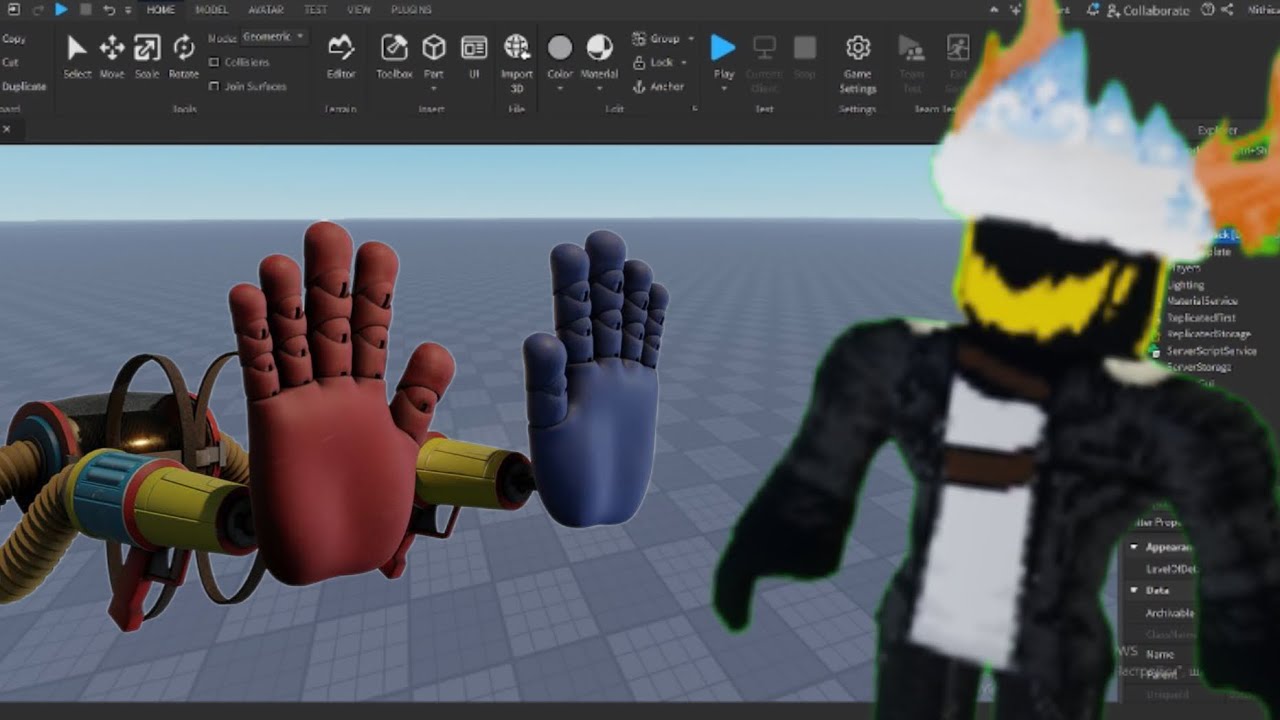1280x720 pixels.
Task: Collapse the ribbon with the up chevron
Action: click(x=993, y=9)
